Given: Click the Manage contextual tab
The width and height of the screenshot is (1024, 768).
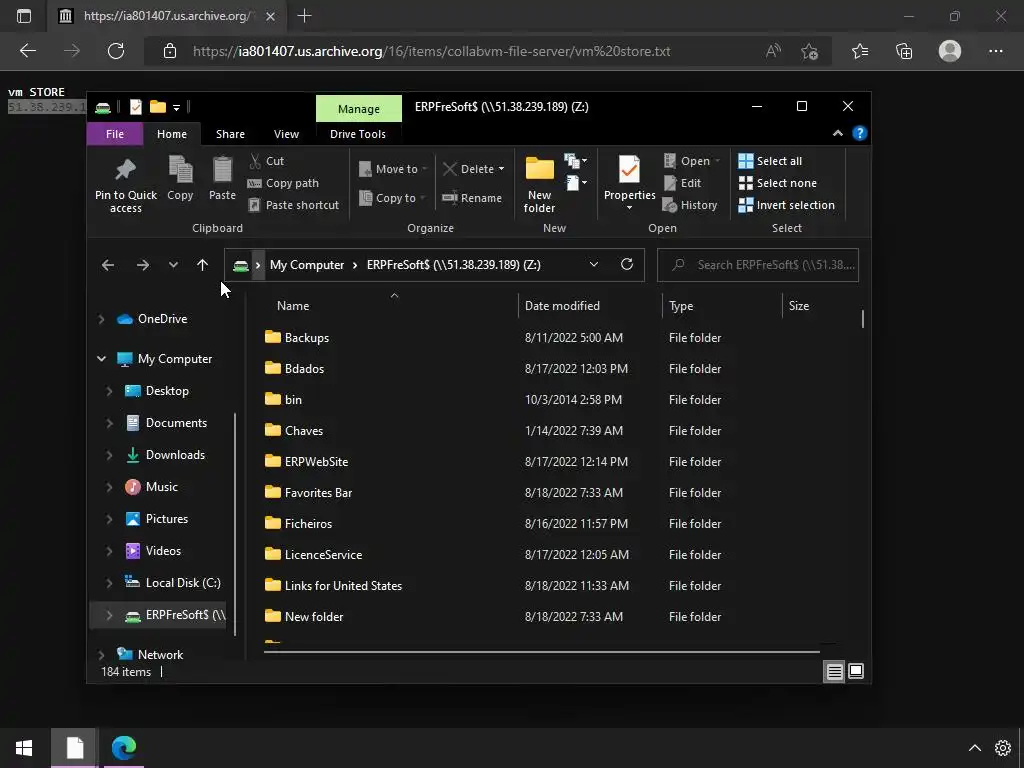Looking at the screenshot, I should 359,108.
